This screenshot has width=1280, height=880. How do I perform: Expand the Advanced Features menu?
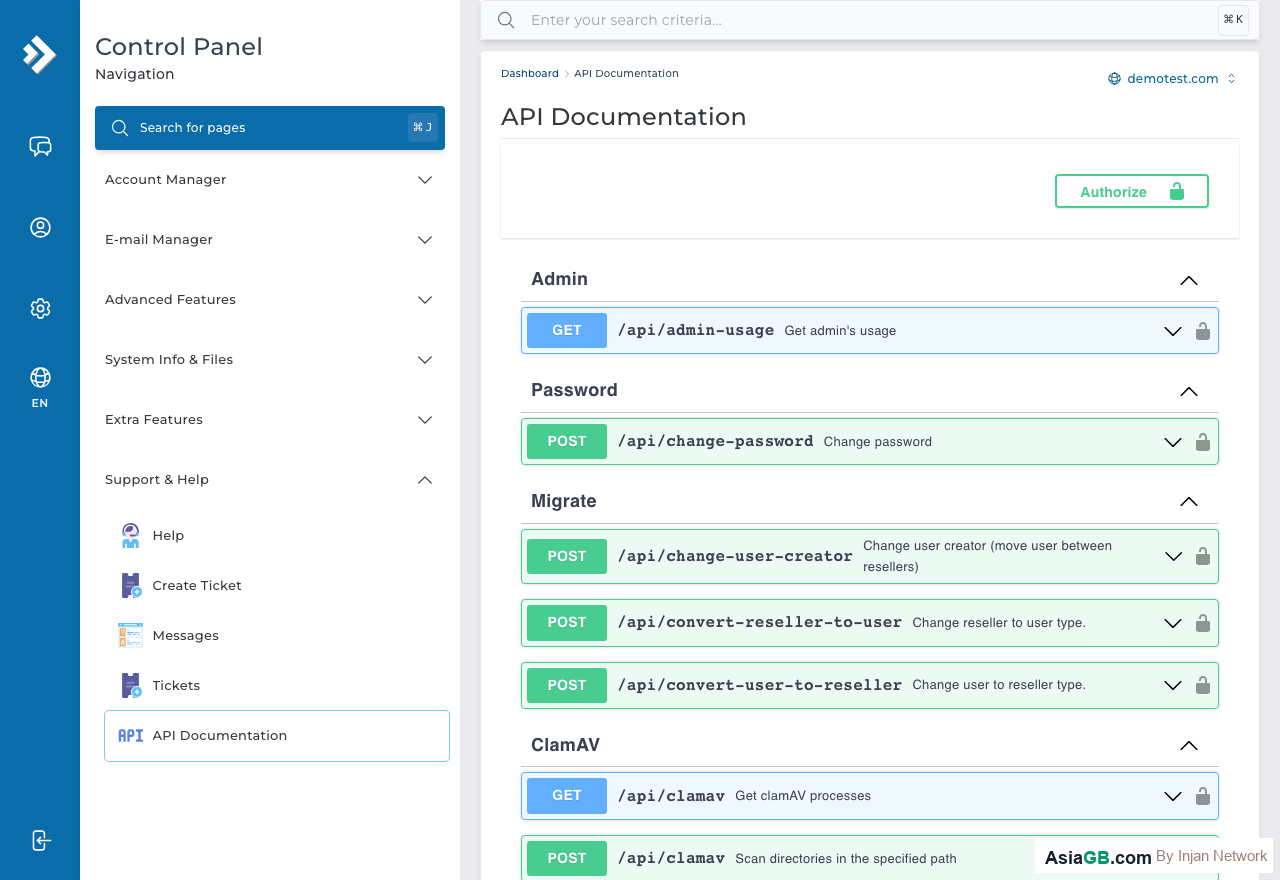(x=270, y=300)
